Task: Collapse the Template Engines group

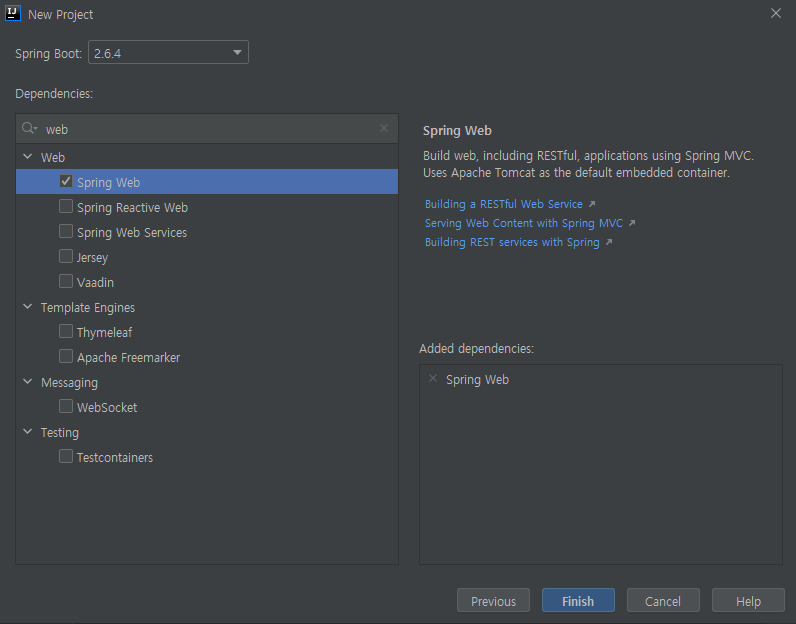Action: [x=28, y=307]
